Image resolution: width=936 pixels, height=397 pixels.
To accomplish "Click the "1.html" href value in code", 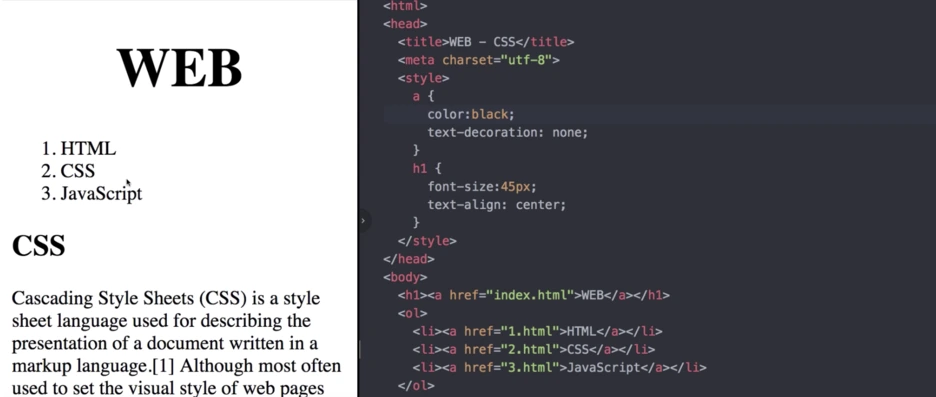I will coord(529,331).
